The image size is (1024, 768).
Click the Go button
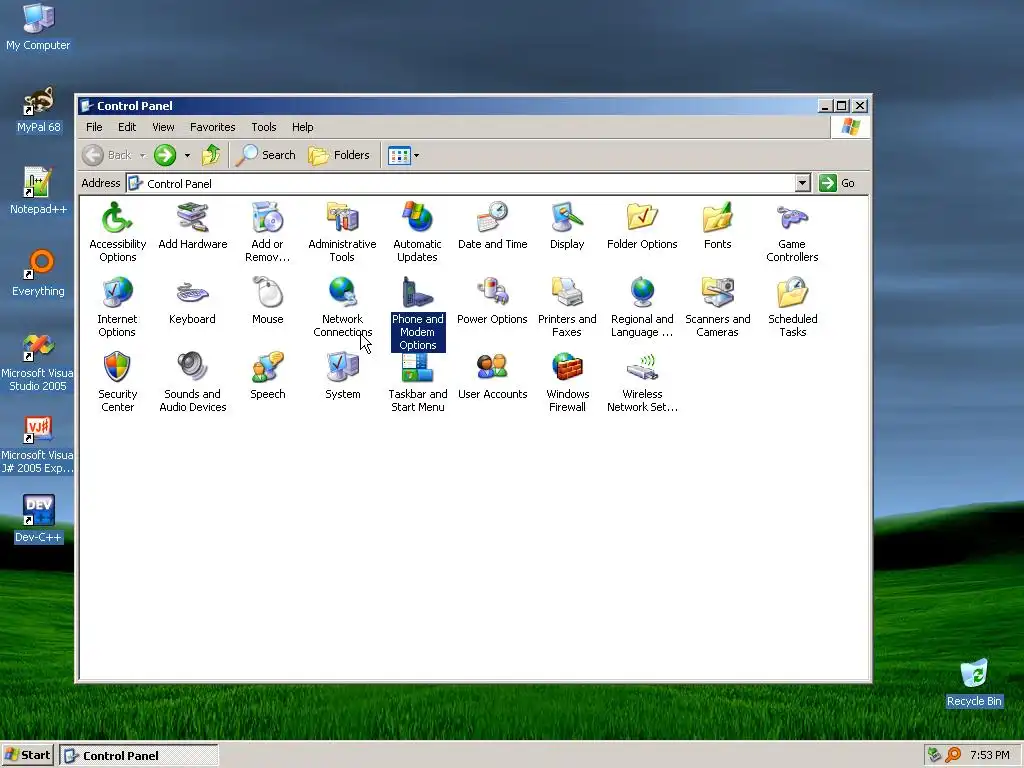pos(837,184)
